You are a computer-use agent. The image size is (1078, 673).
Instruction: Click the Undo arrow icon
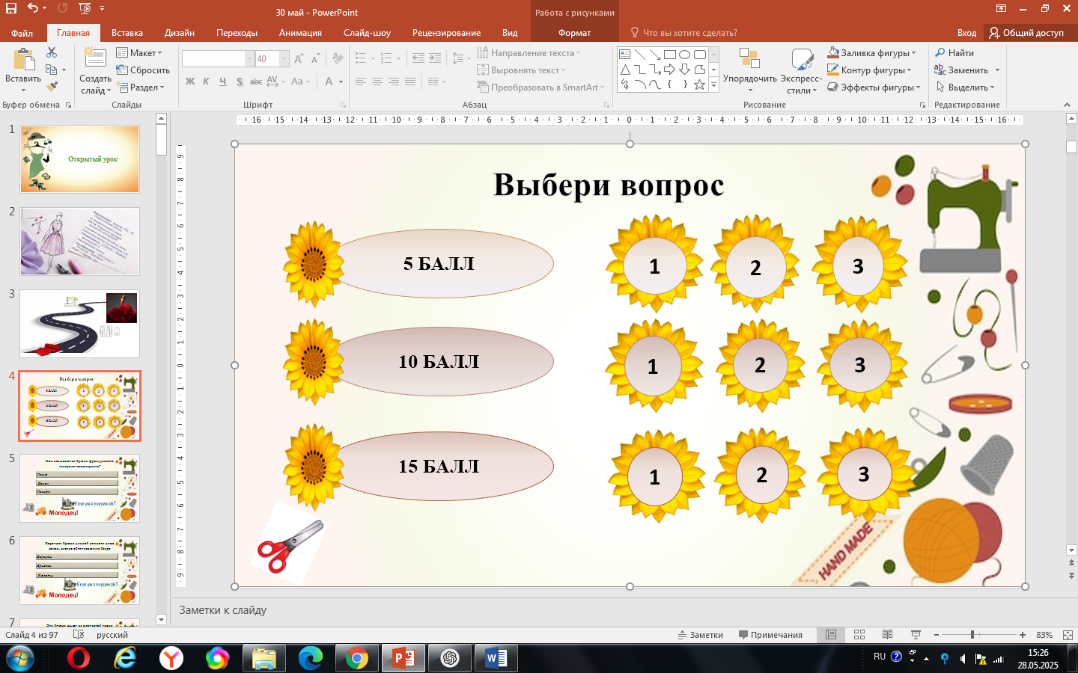(x=33, y=8)
